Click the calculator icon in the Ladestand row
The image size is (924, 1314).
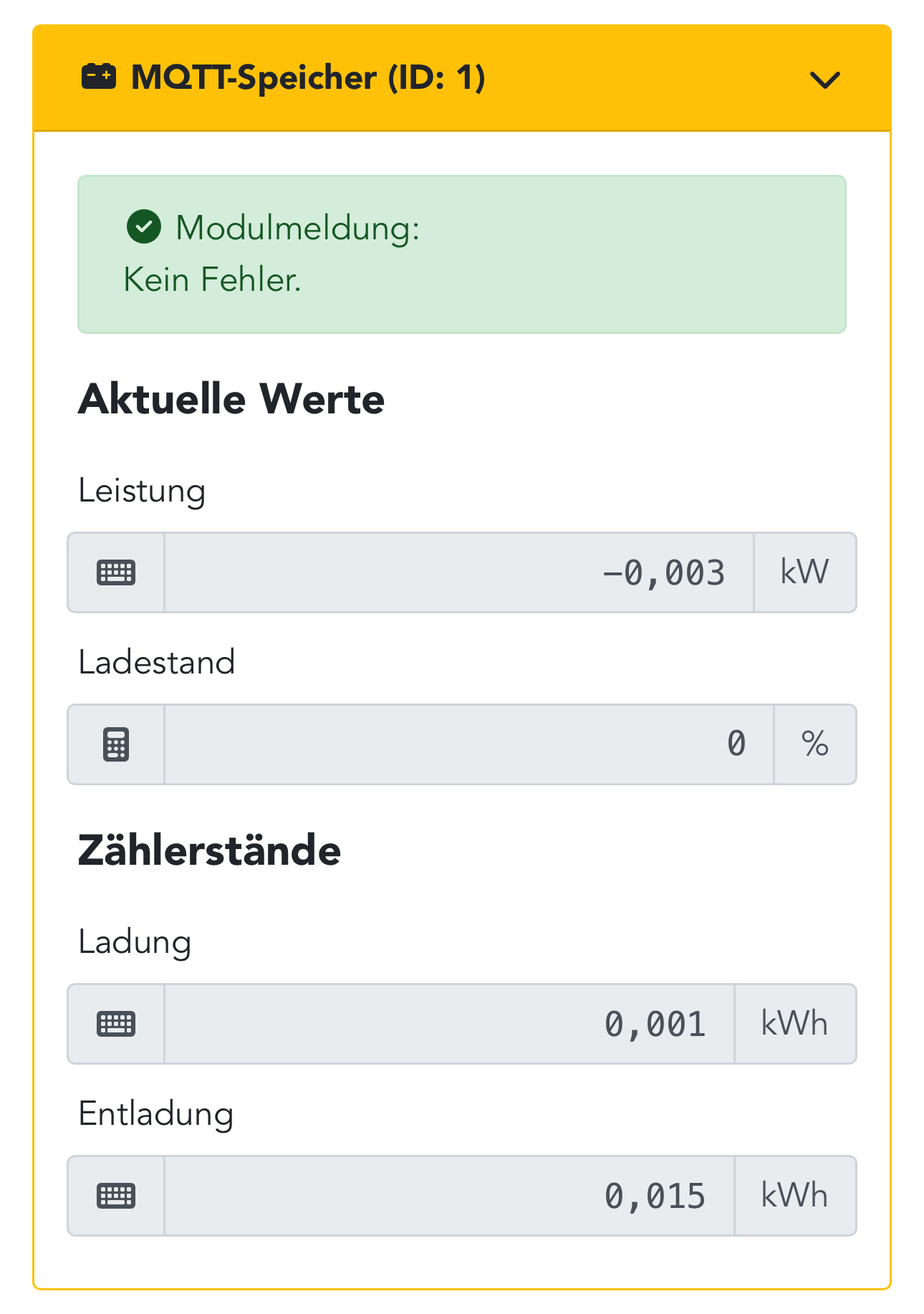(x=116, y=744)
